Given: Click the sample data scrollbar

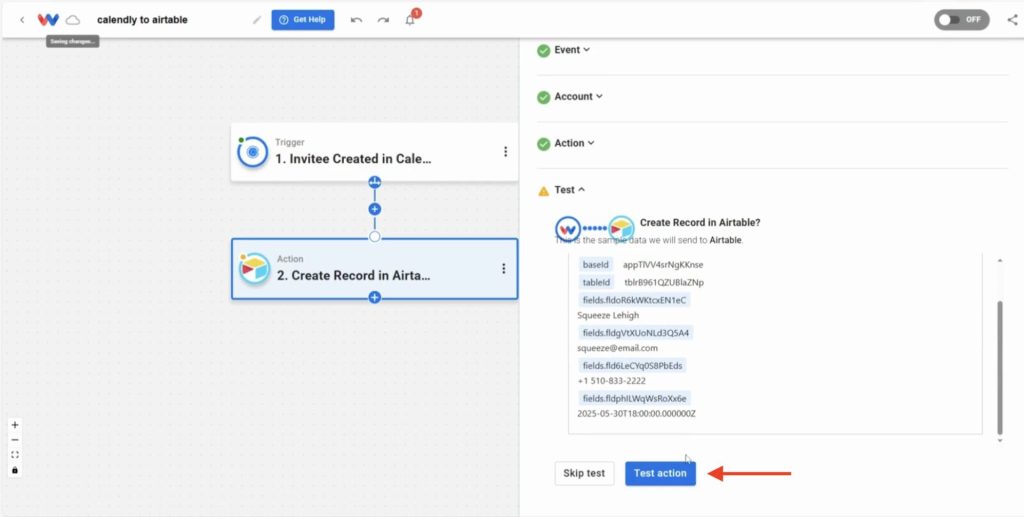Looking at the screenshot, I should 1000,368.
